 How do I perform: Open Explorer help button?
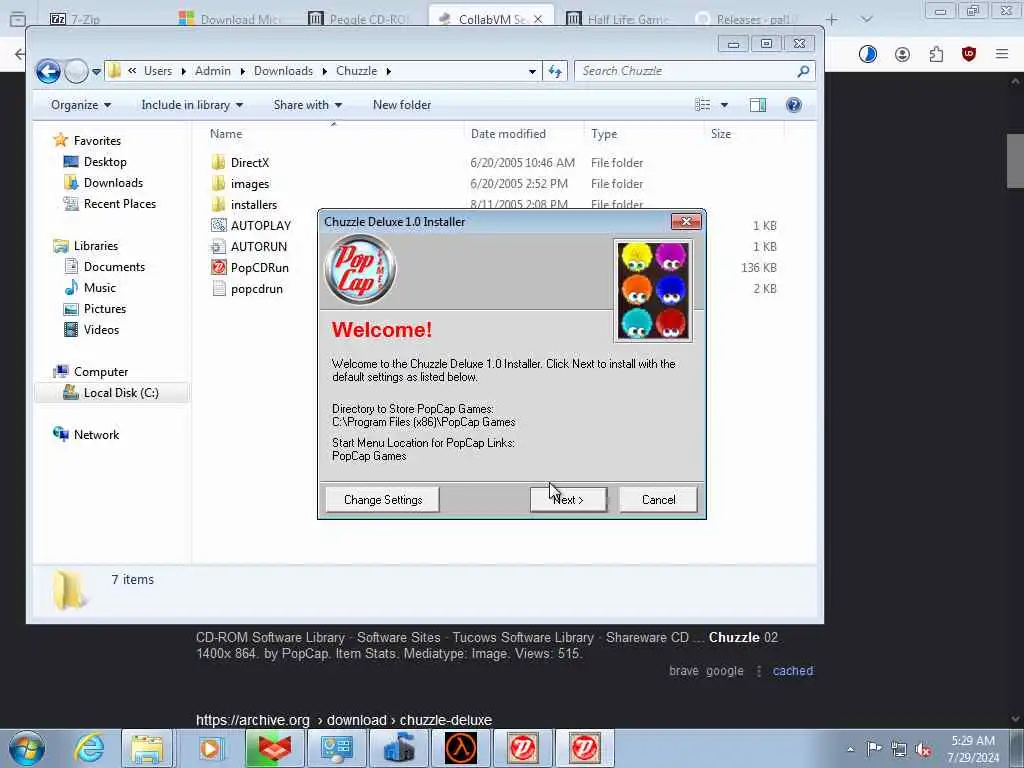click(x=793, y=105)
